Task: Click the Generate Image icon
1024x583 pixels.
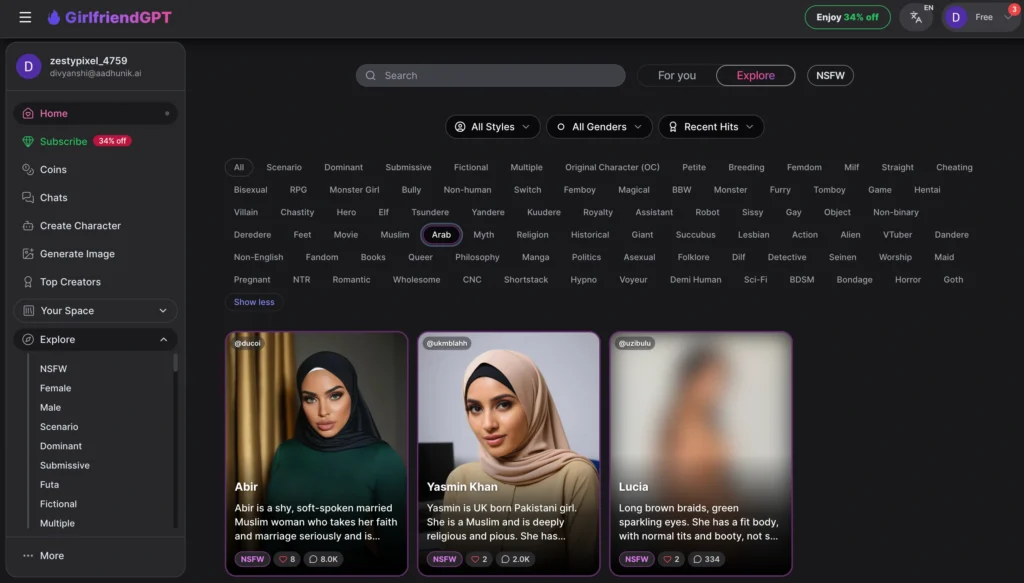Action: click(27, 254)
